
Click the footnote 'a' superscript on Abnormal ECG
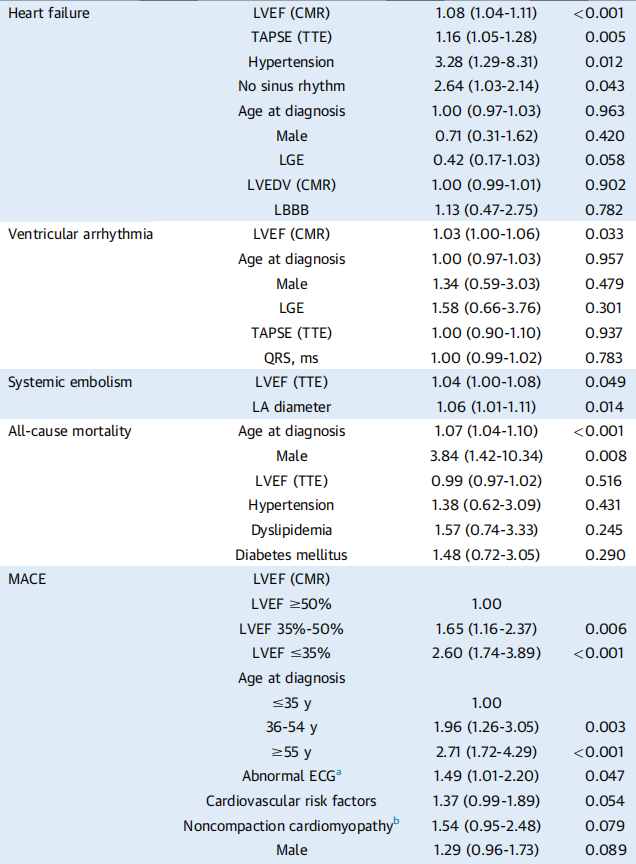pyautogui.click(x=339, y=773)
